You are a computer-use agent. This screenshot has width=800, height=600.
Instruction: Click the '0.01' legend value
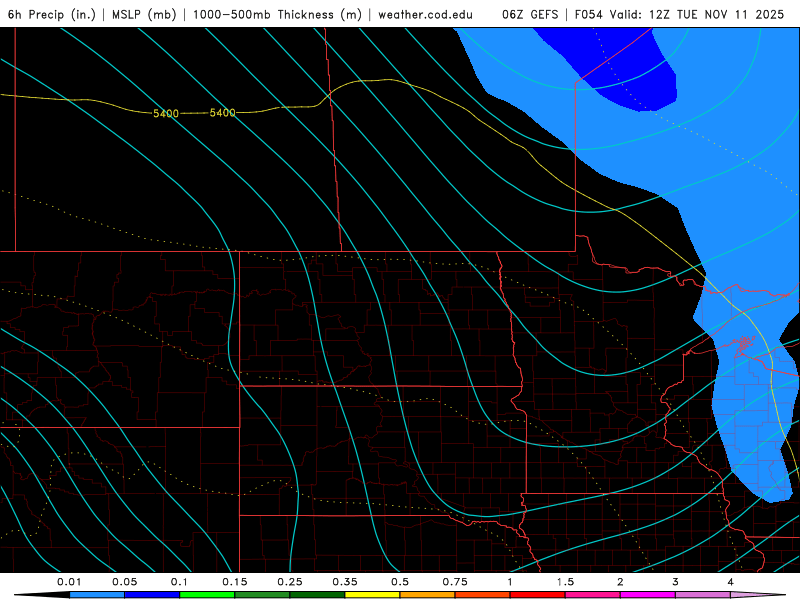coord(69,582)
